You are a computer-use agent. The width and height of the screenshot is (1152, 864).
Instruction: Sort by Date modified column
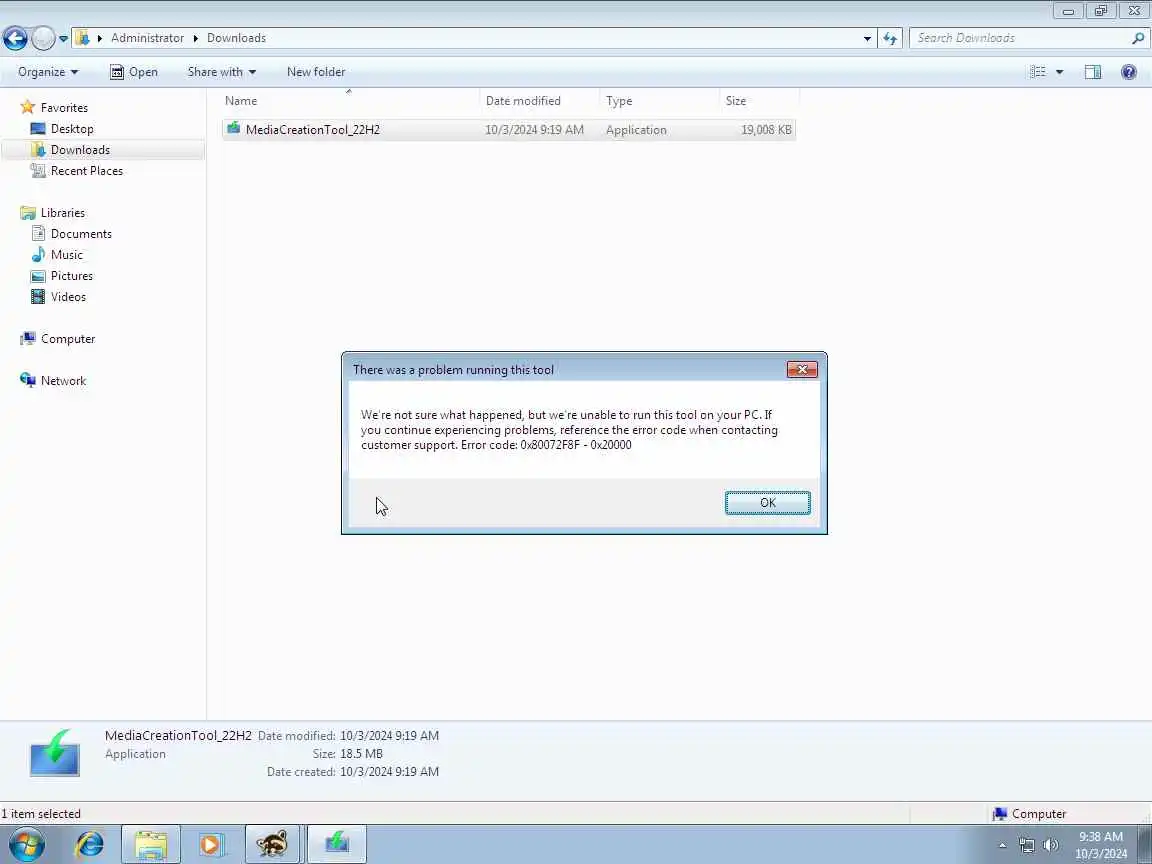point(540,101)
